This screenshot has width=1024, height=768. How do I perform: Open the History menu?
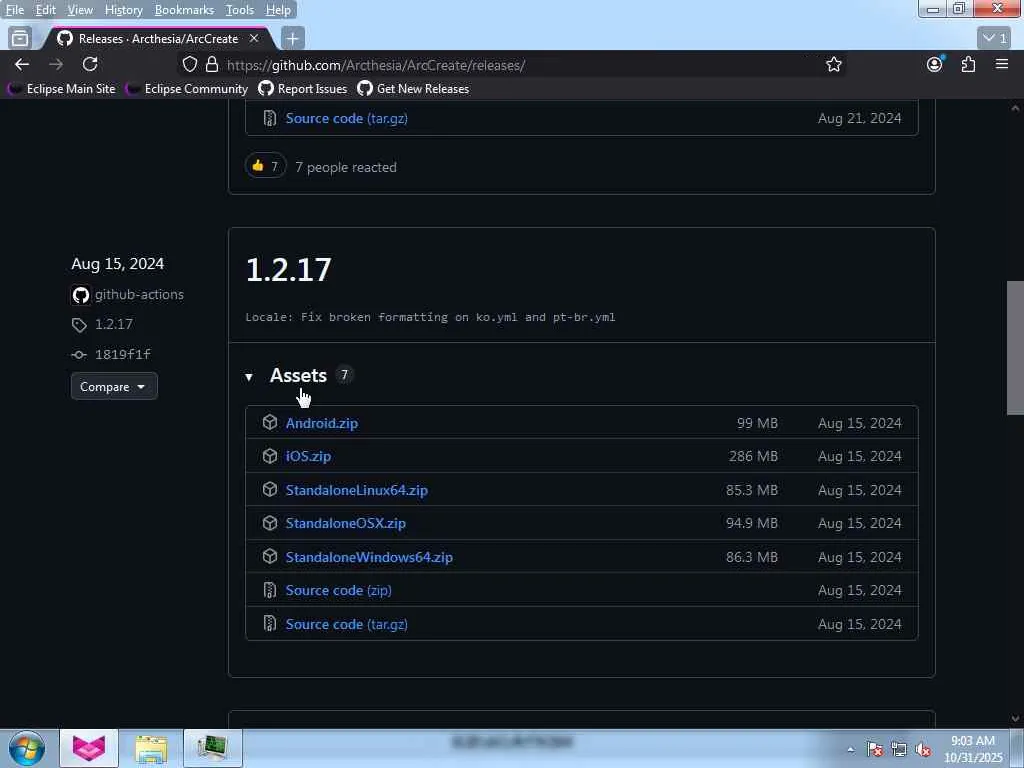click(123, 10)
